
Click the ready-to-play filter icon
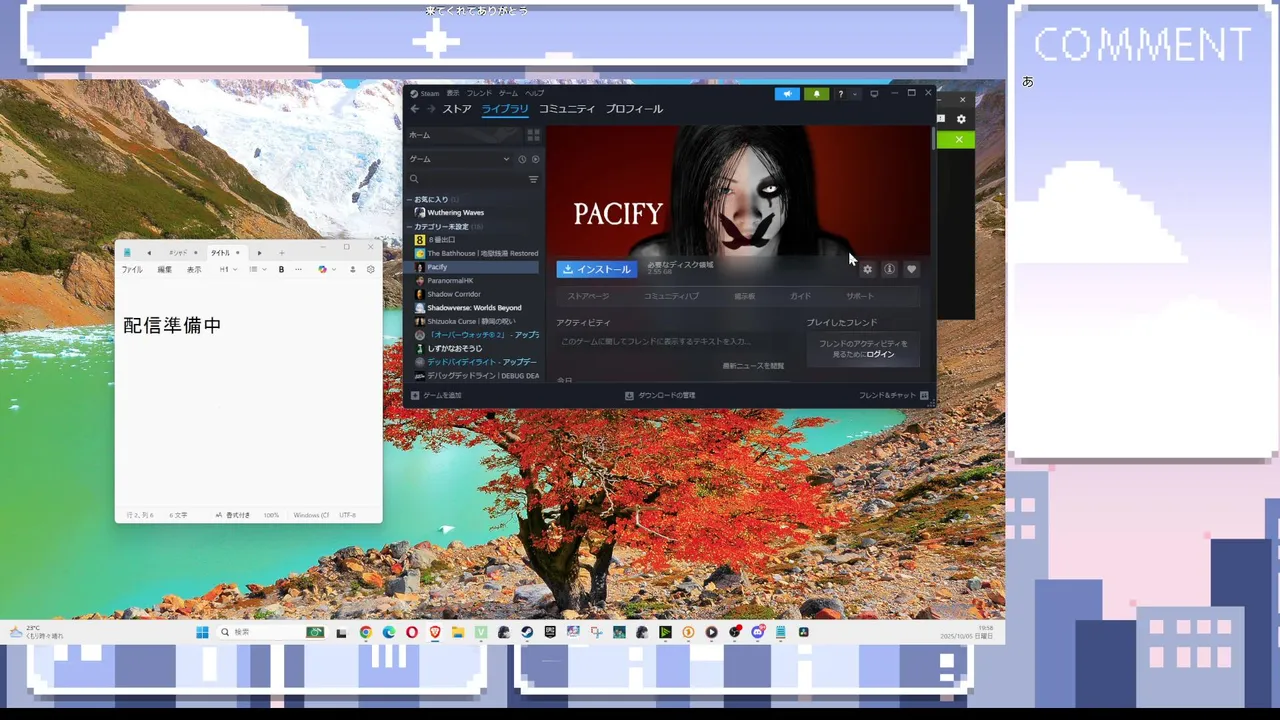click(535, 159)
